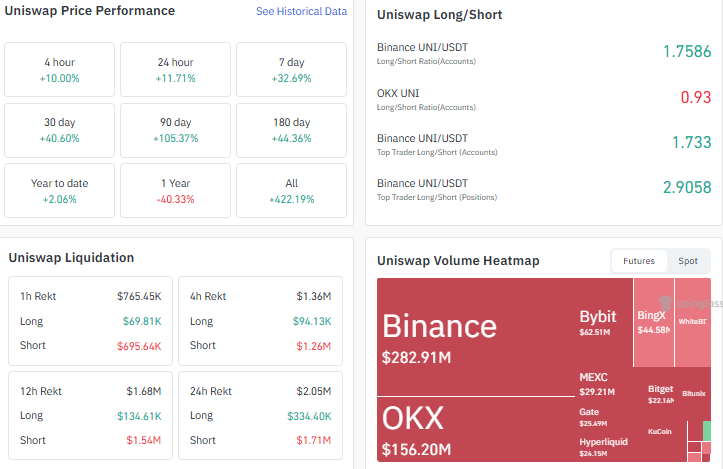
Task: Click the Gate heatmap tile
Action: click(609, 417)
